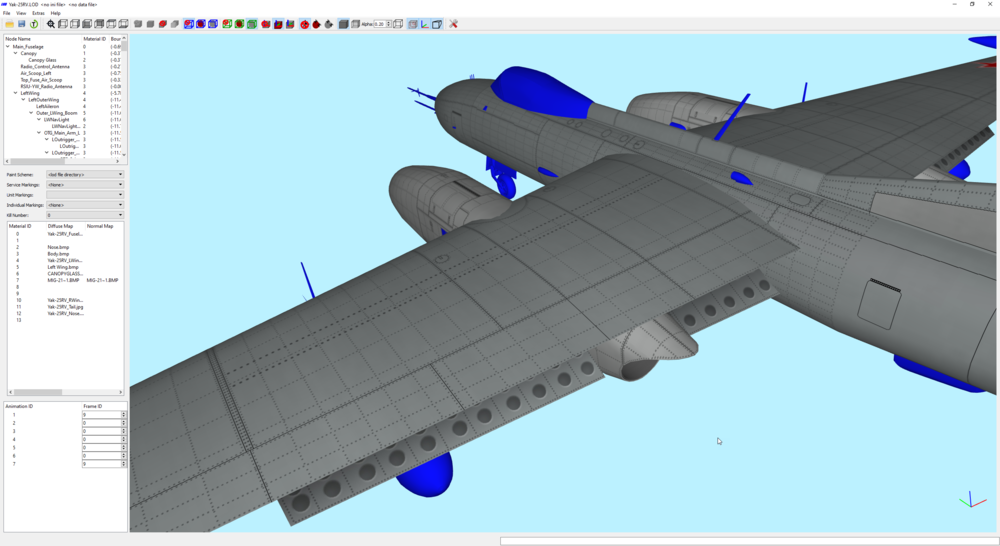Click the open file folder icon
This screenshot has height=546, width=1000.
click(x=9, y=24)
